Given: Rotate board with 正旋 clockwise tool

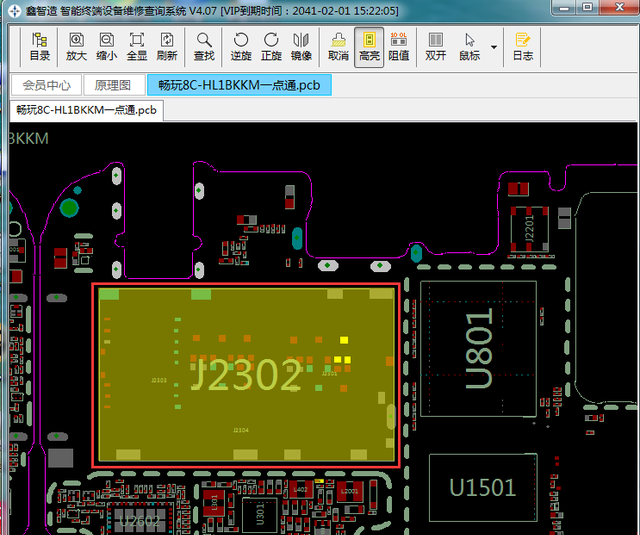Looking at the screenshot, I should [x=271, y=47].
